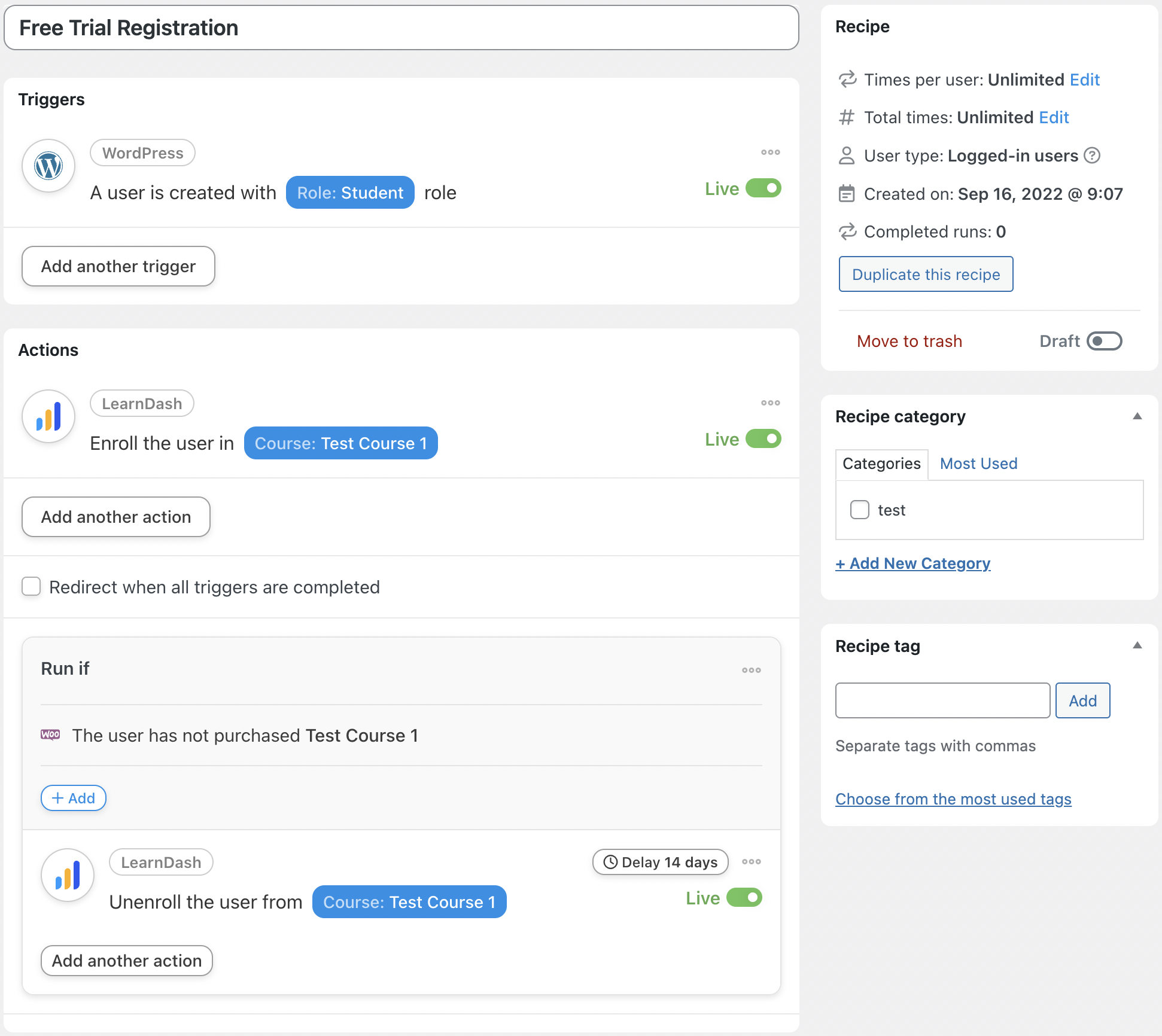Click the Free Trial Registration title field
This screenshot has width=1162, height=1036.
point(401,27)
